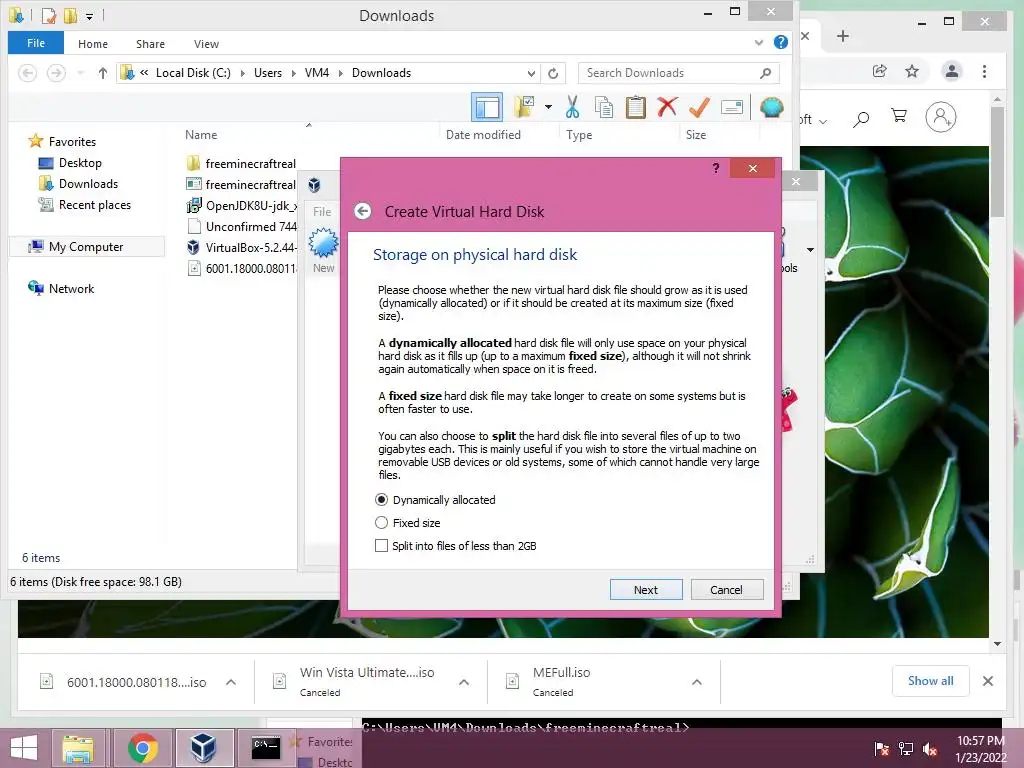Viewport: 1024px width, 768px height.
Task: Open address bar history dropdown
Action: click(x=531, y=73)
